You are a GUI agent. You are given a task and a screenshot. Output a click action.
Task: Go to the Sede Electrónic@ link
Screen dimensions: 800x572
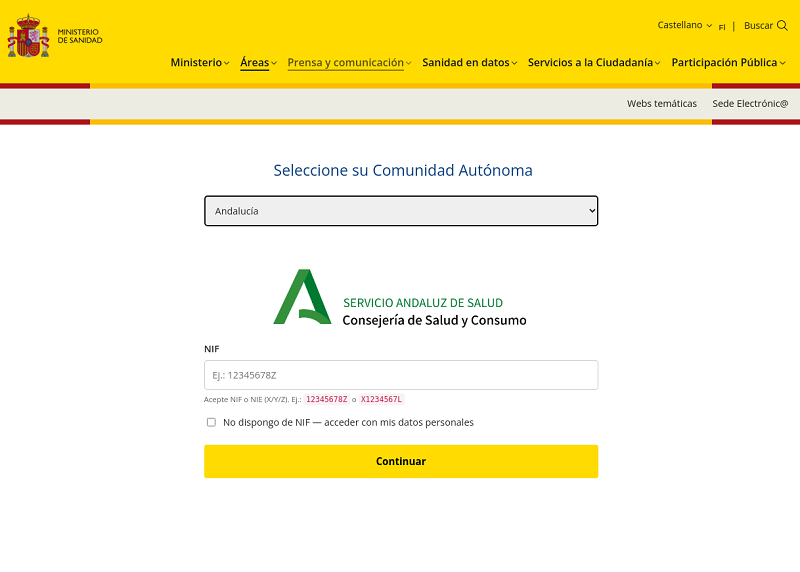(750, 104)
